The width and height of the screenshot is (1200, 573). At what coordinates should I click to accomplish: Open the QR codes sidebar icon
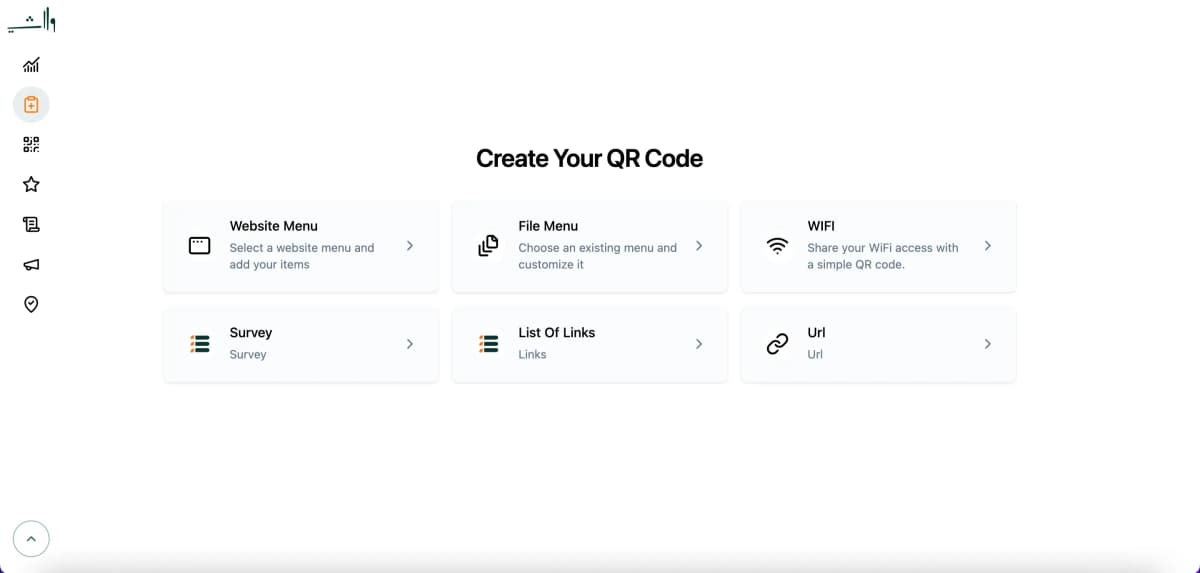pos(31,145)
